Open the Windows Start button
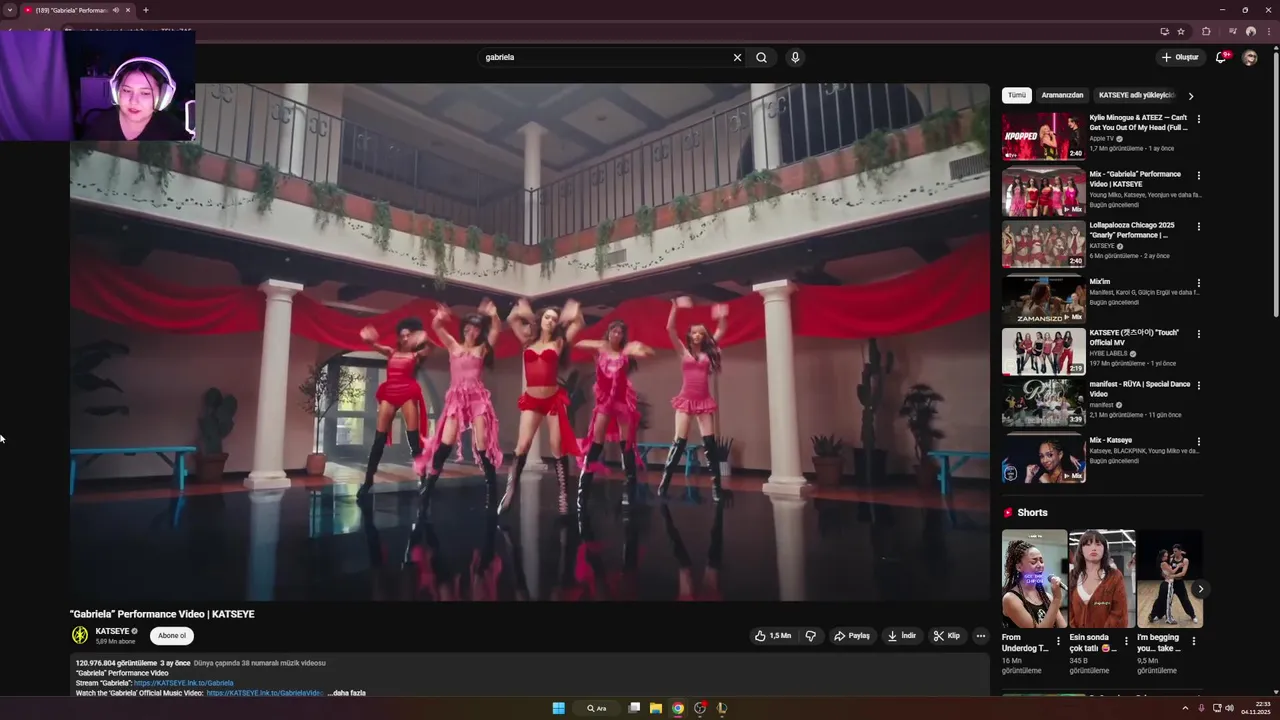 point(558,708)
